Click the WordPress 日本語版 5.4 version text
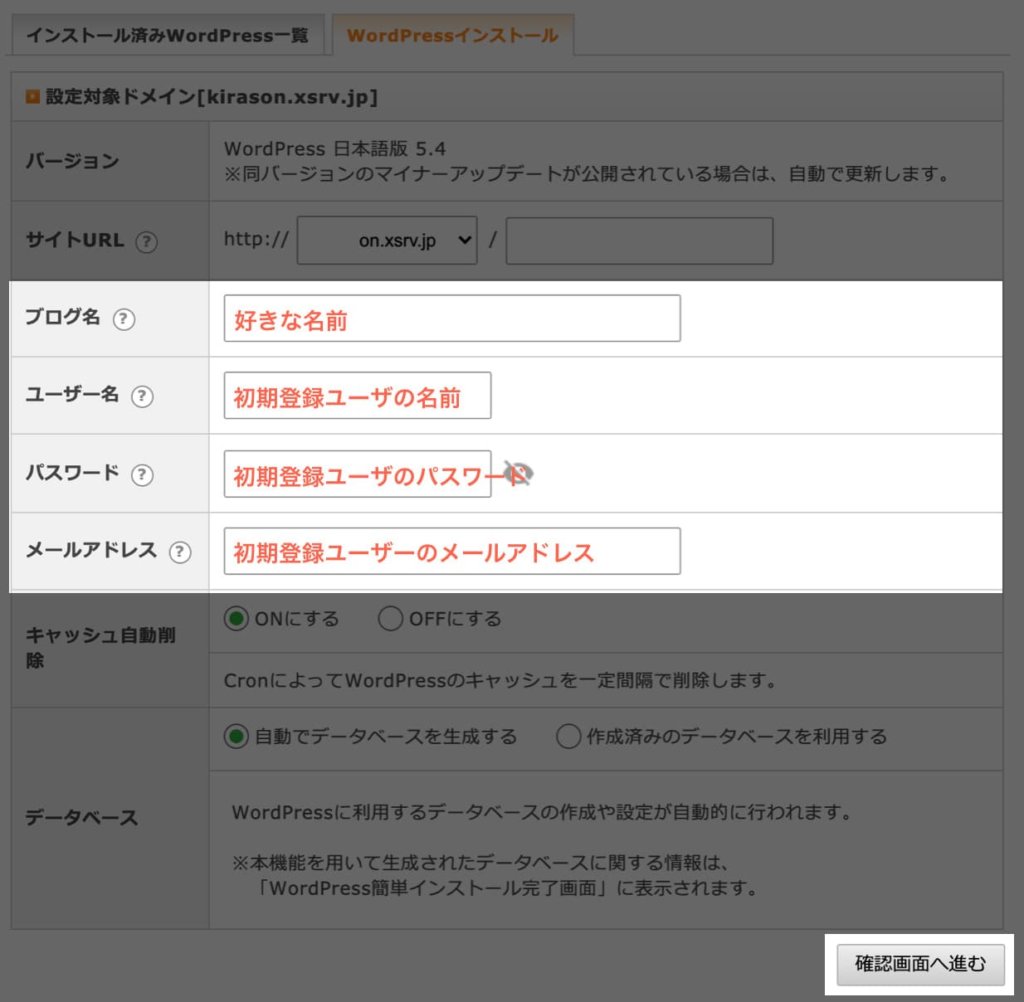 334,149
